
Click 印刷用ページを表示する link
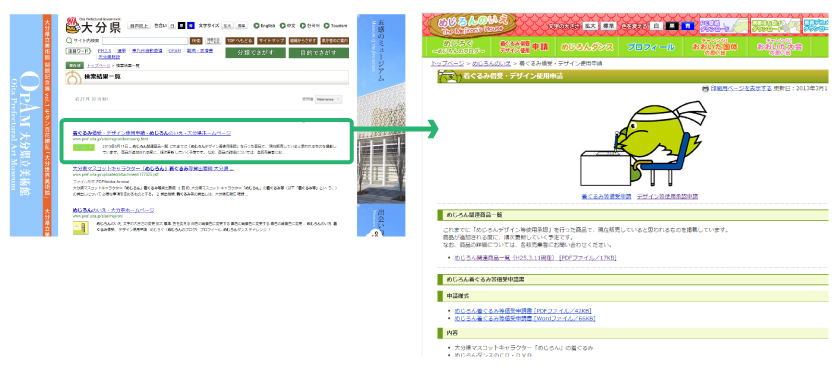pyautogui.click(x=741, y=89)
